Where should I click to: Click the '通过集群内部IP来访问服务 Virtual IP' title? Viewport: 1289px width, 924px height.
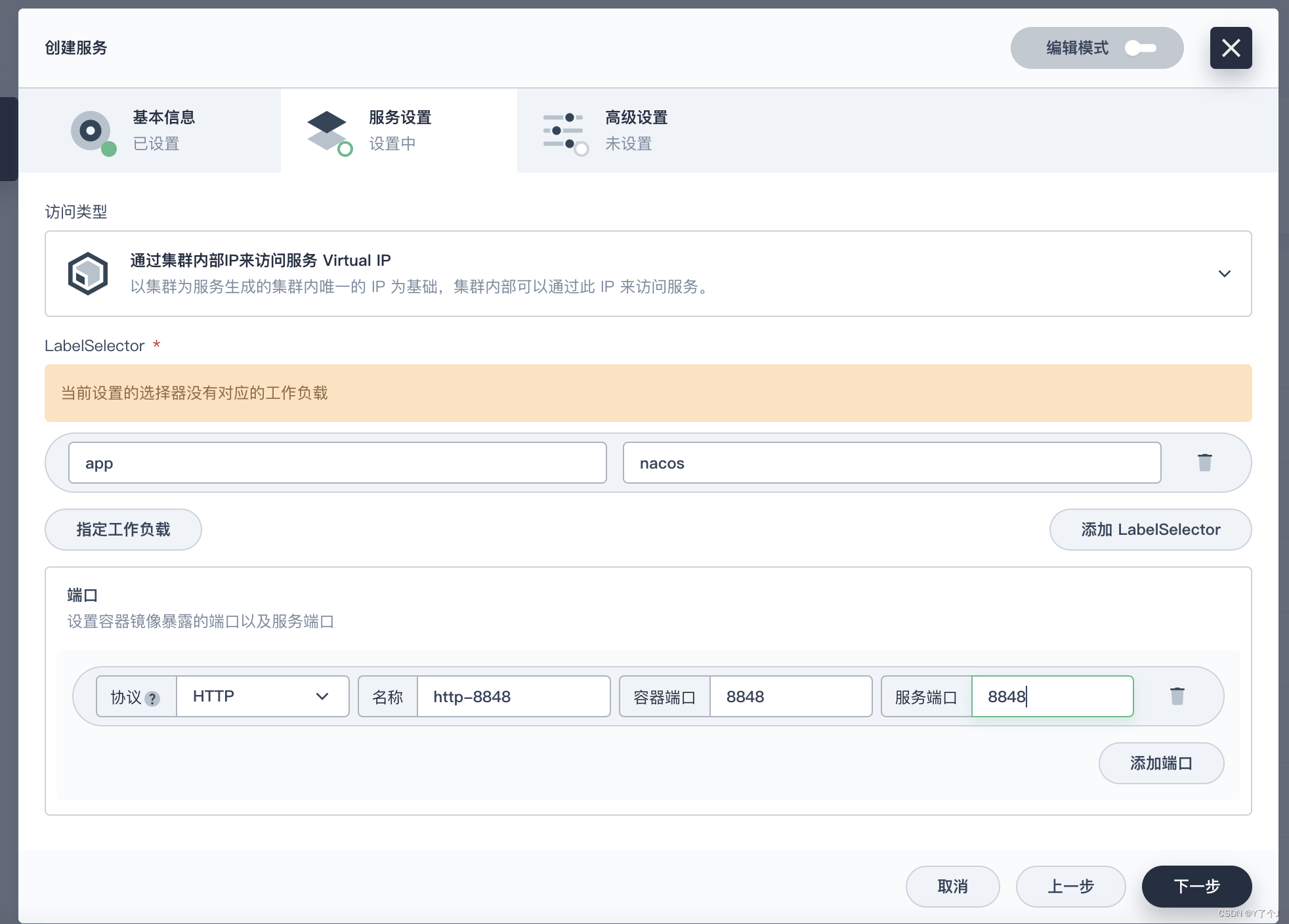pyautogui.click(x=261, y=261)
